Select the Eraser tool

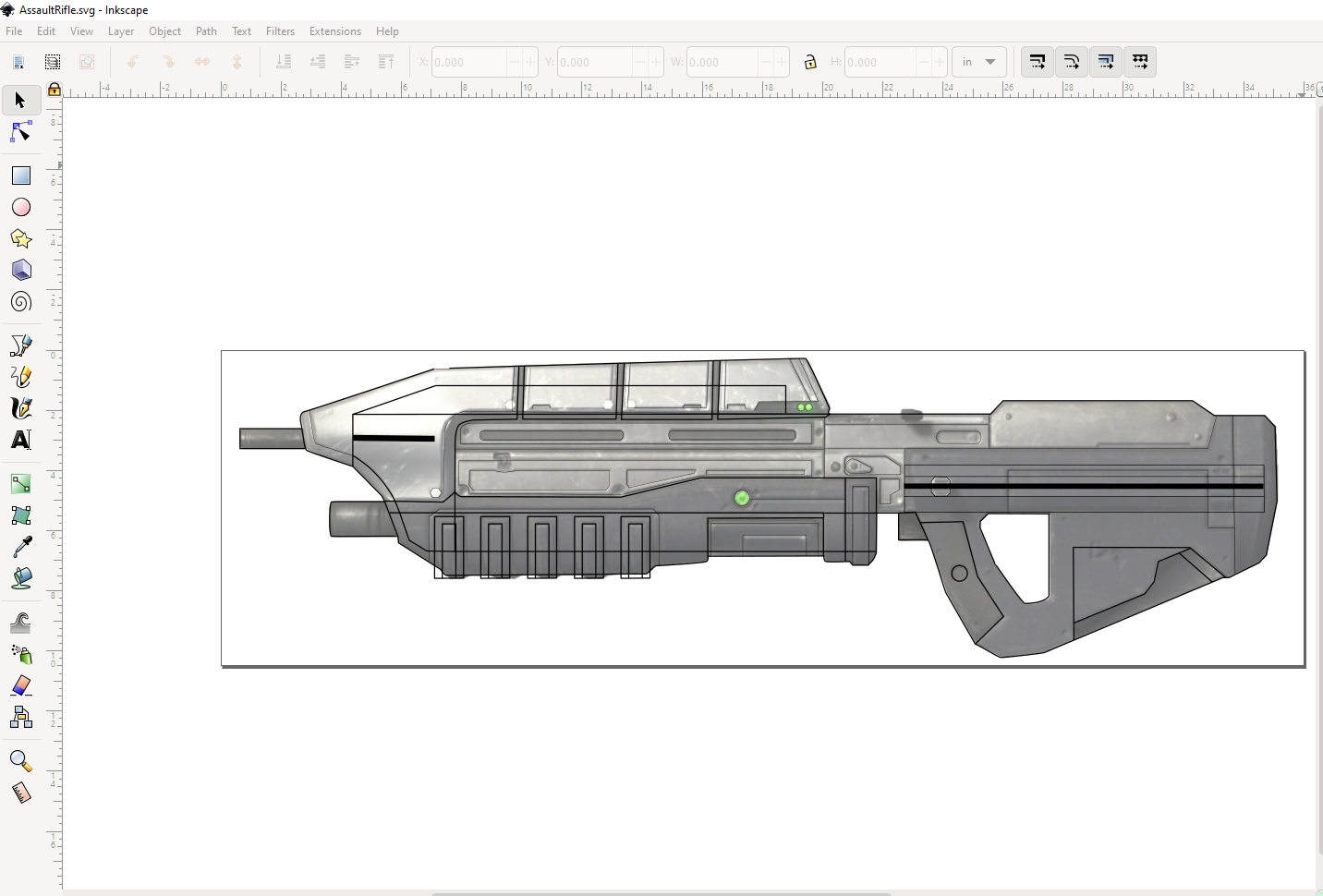pos(21,685)
